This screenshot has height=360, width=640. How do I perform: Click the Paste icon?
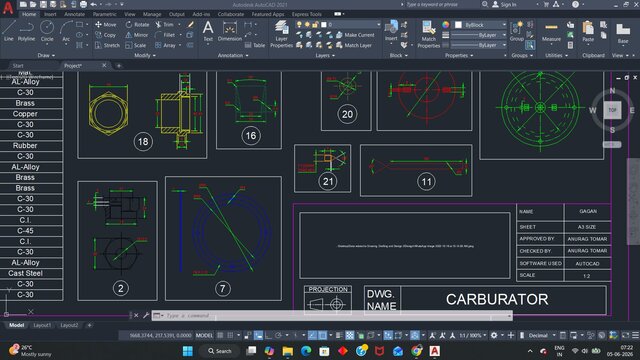point(588,32)
